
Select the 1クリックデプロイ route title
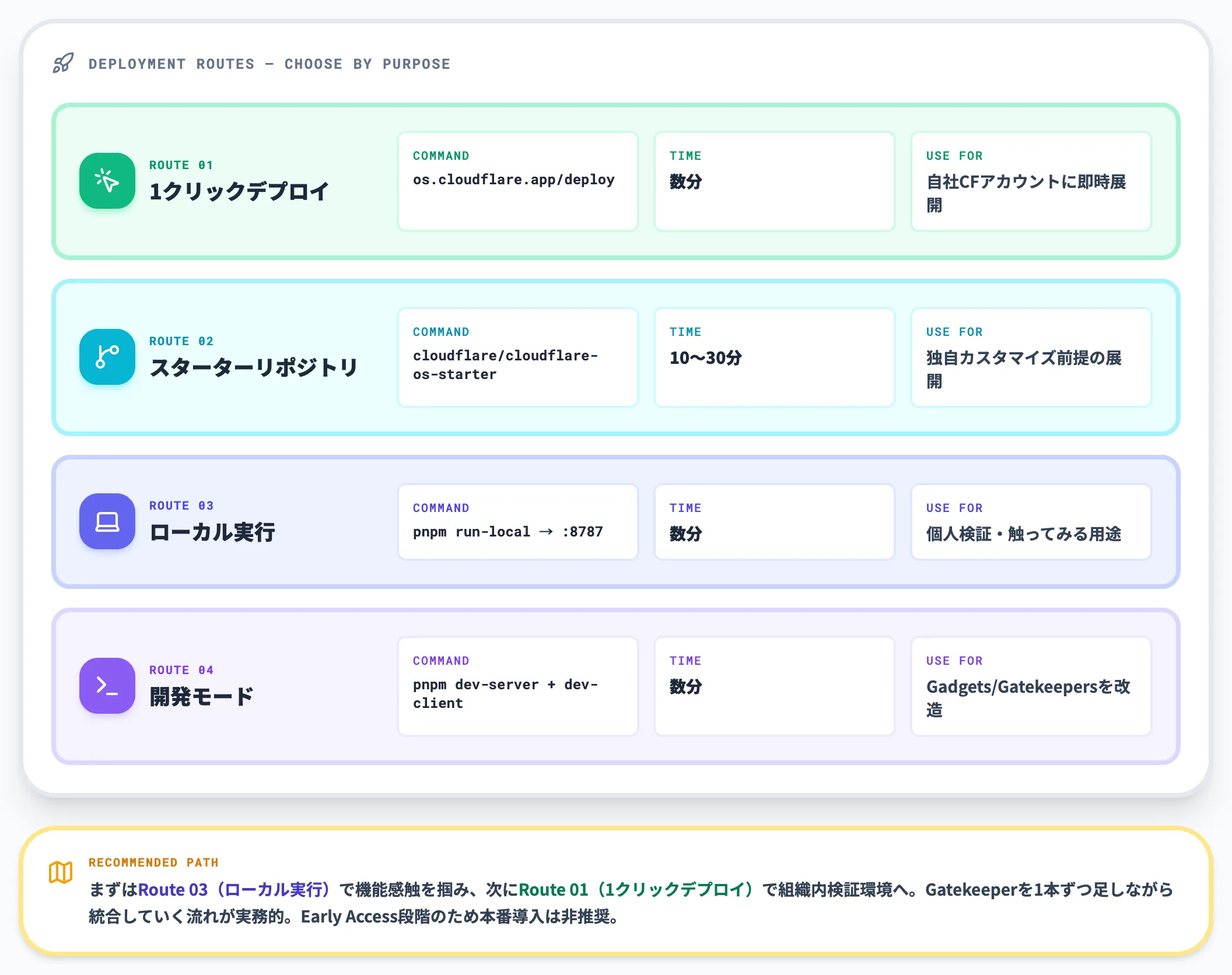(x=239, y=192)
